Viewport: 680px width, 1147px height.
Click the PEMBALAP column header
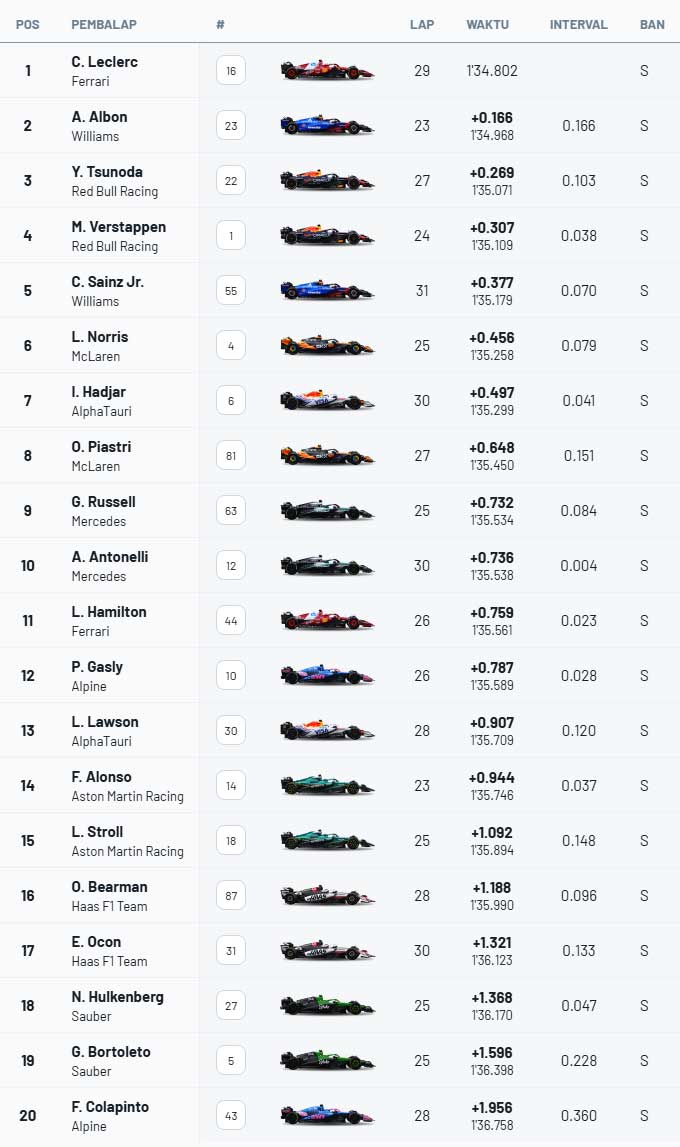(104, 25)
